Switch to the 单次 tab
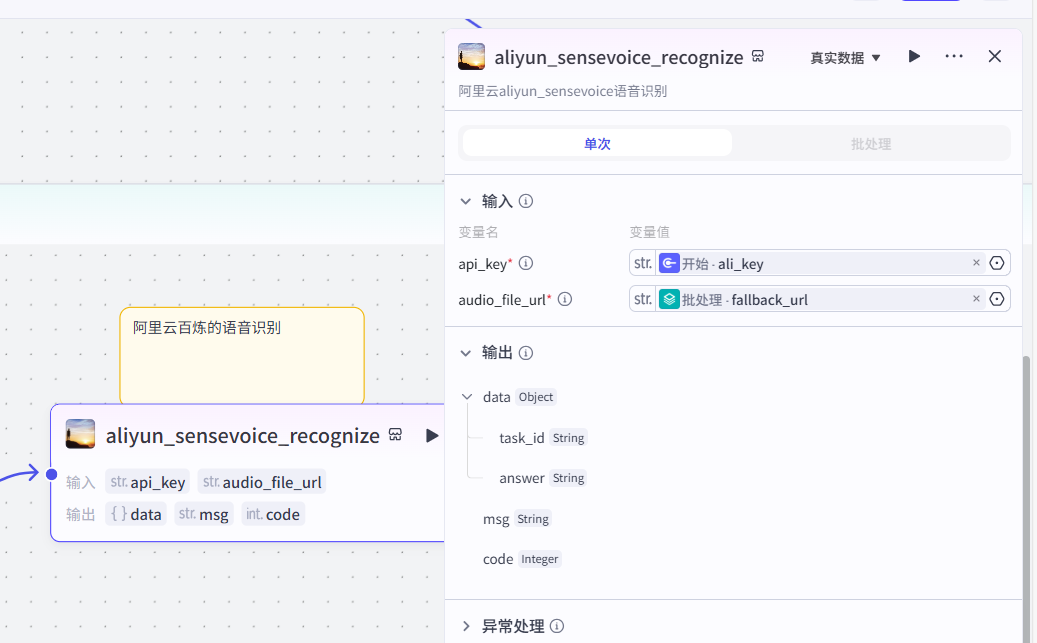This screenshot has width=1037, height=643. point(597,144)
